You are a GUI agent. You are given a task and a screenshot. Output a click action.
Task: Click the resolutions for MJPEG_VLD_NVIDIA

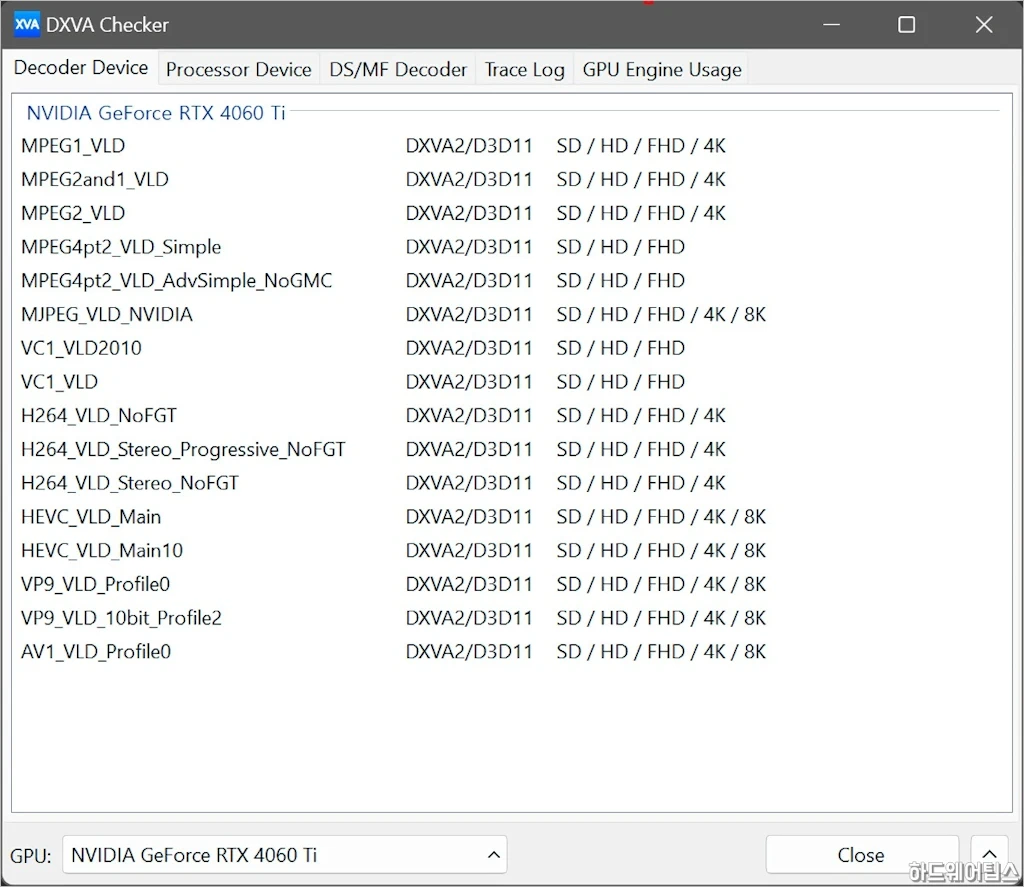(661, 314)
